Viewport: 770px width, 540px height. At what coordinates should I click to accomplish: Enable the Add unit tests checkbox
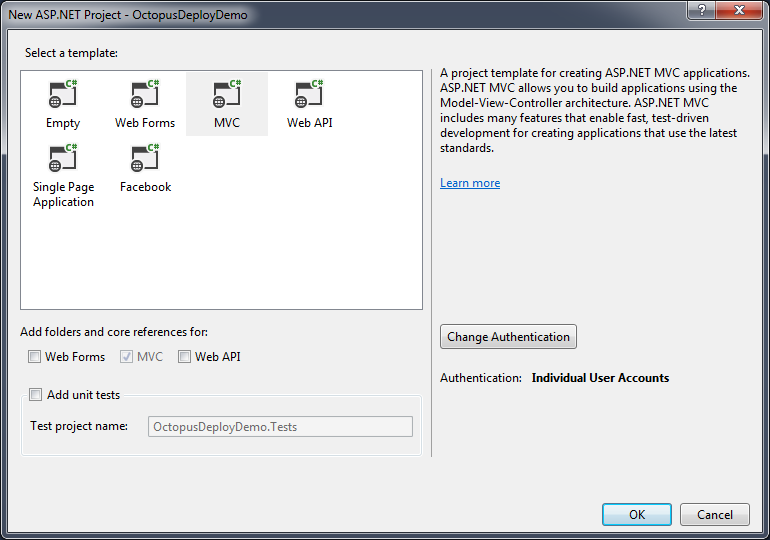click(x=36, y=395)
